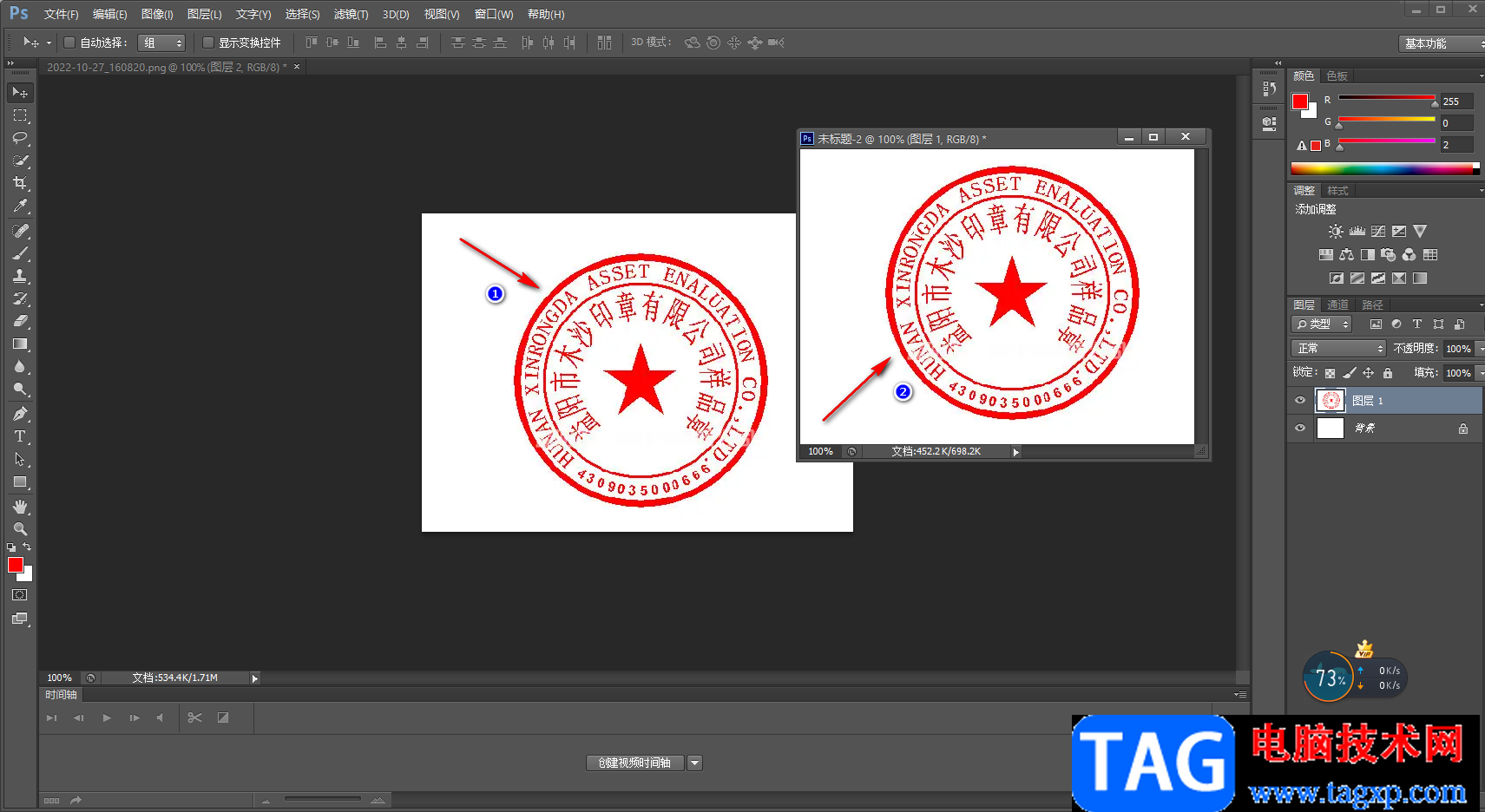1485x812 pixels.
Task: Switch to the 通道 tab
Action: point(1337,304)
